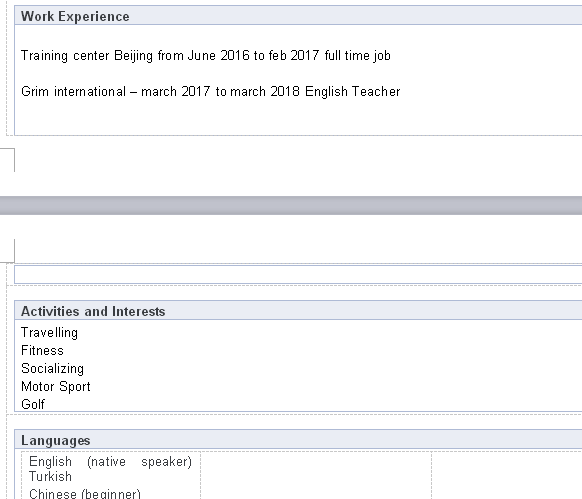
Task: Click the empty middle cell in Languages table
Action: [316, 475]
